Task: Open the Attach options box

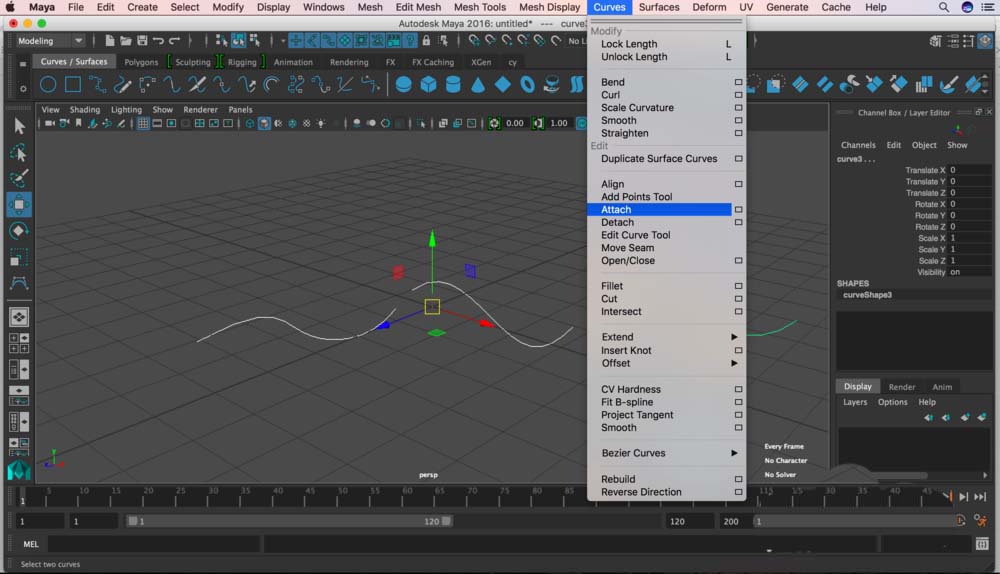Action: 739,210
